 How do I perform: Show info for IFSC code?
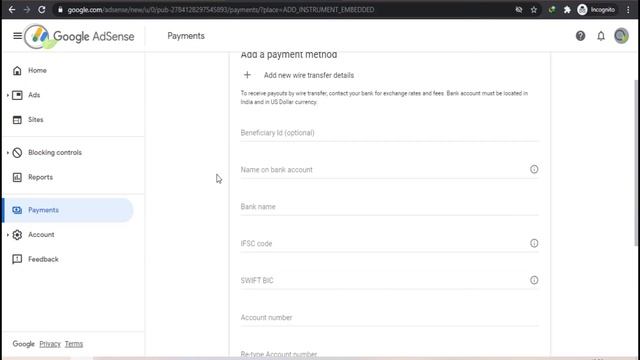coord(534,243)
